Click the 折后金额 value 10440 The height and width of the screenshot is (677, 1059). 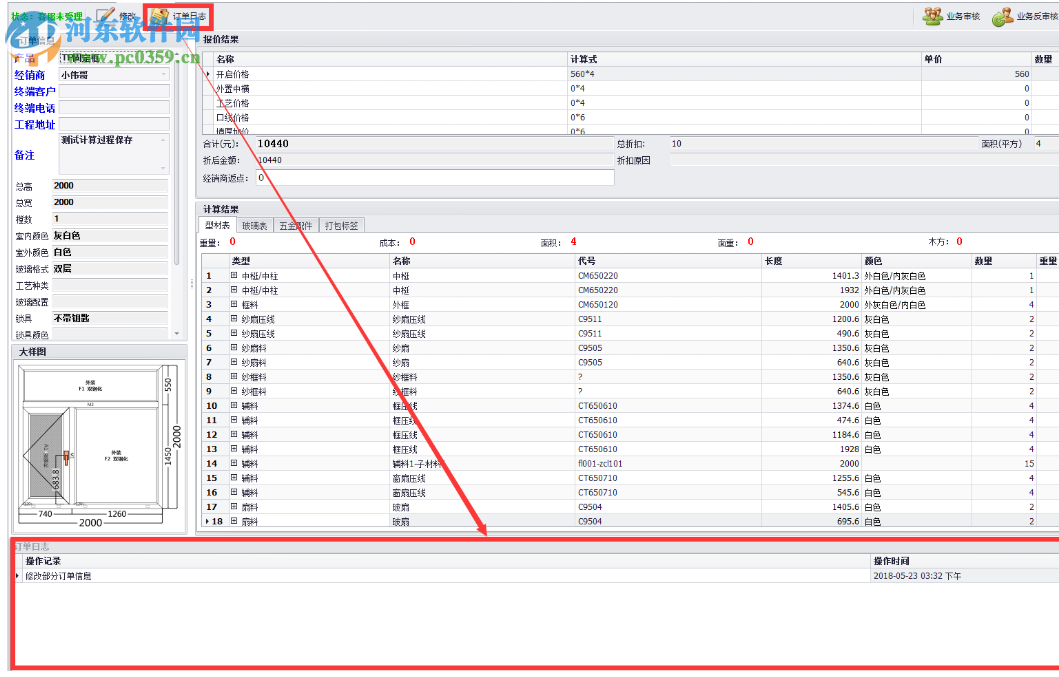[435, 160]
